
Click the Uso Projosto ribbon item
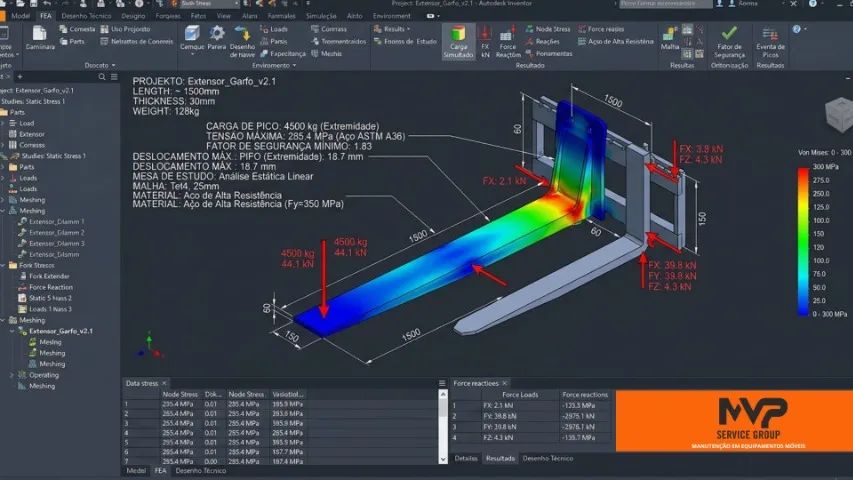point(125,29)
